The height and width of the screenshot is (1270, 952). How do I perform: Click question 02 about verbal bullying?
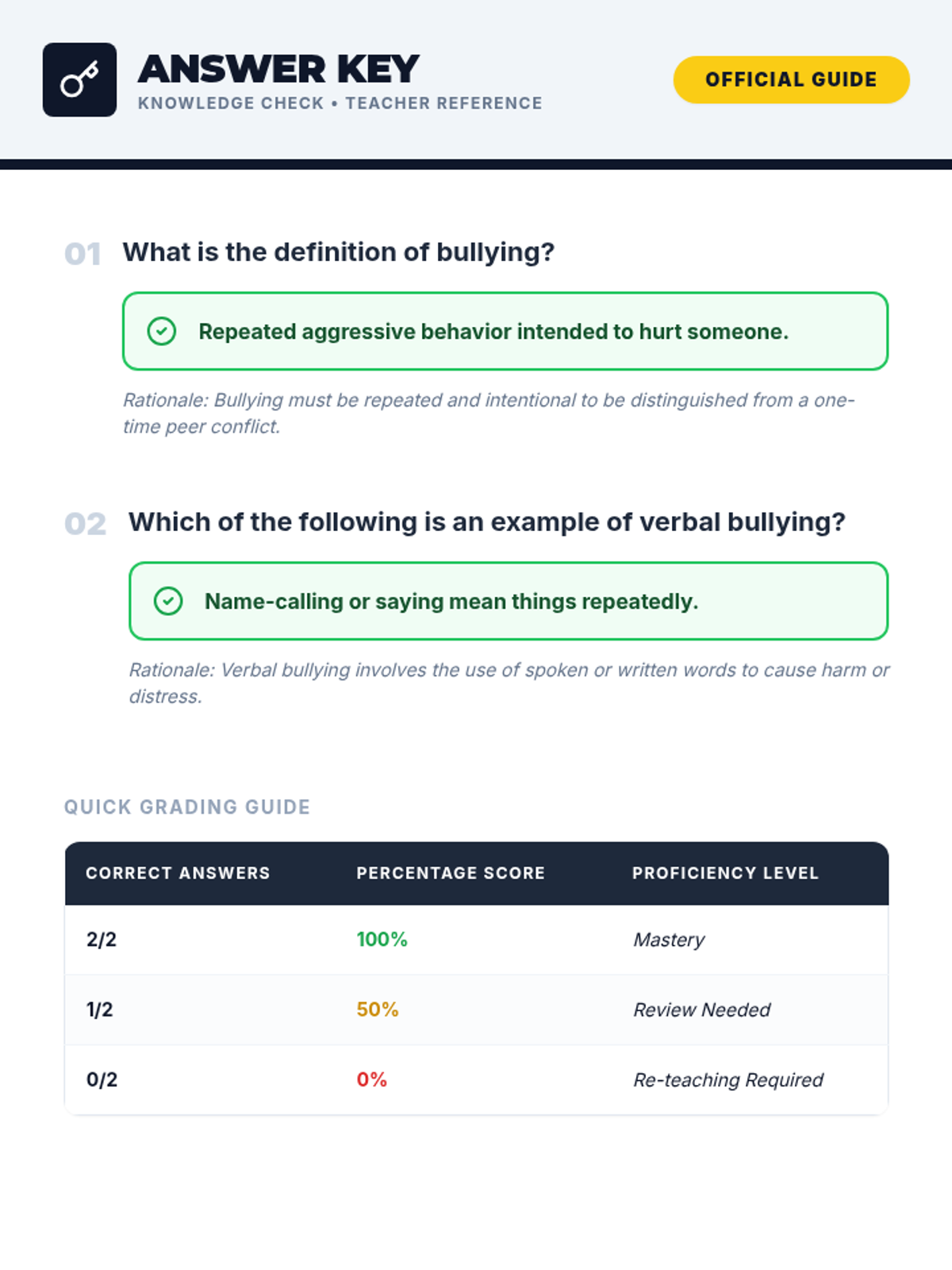[486, 522]
